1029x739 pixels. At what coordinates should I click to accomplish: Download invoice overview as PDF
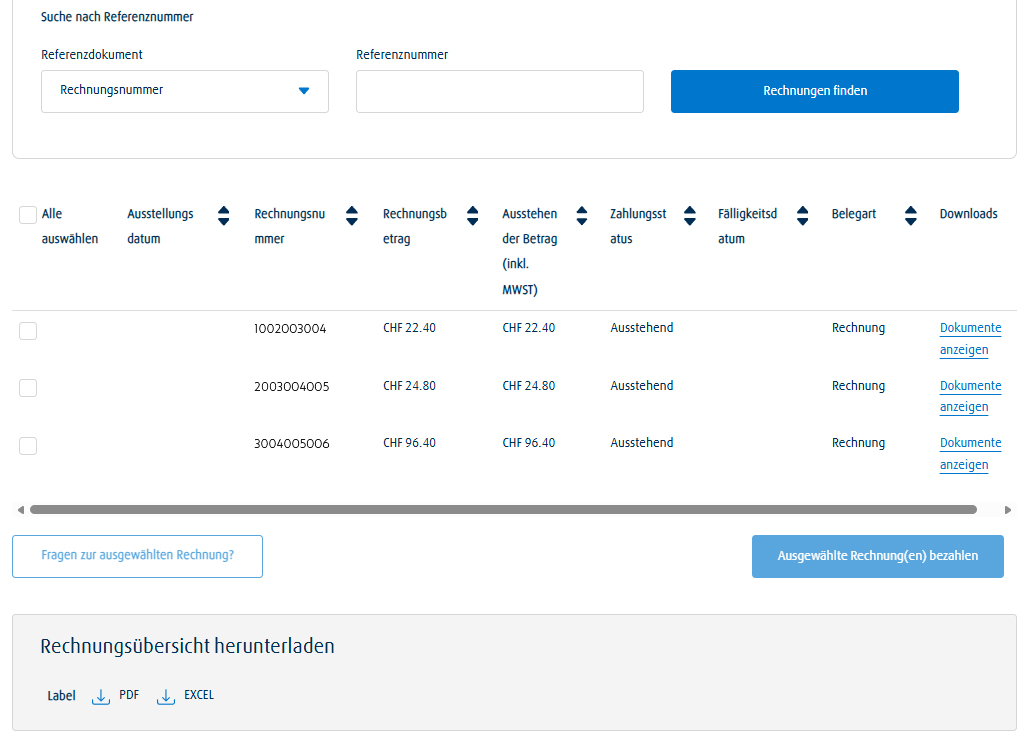116,696
